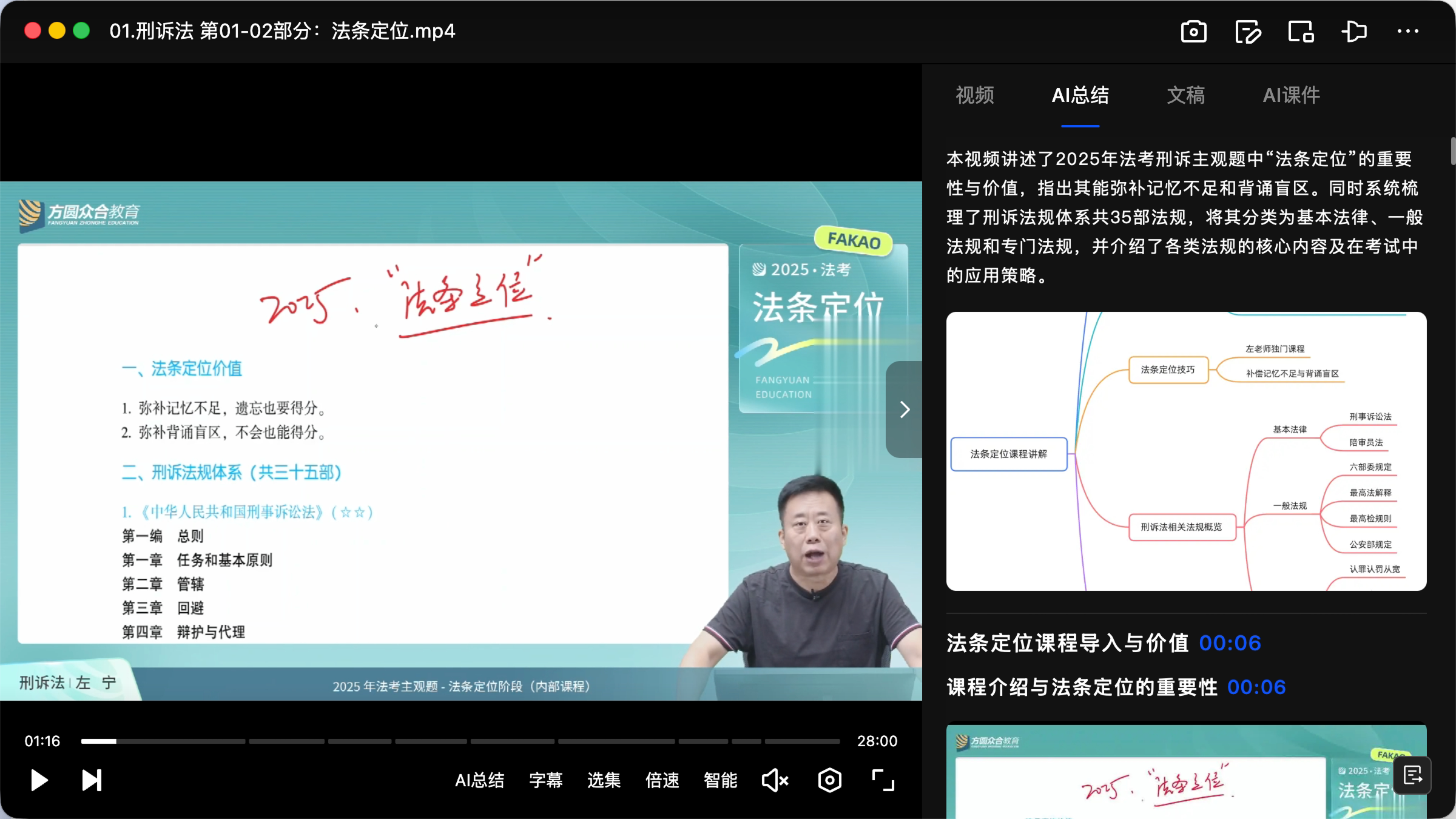Open the 选集 episode list
The width and height of the screenshot is (1456, 819).
(x=604, y=780)
